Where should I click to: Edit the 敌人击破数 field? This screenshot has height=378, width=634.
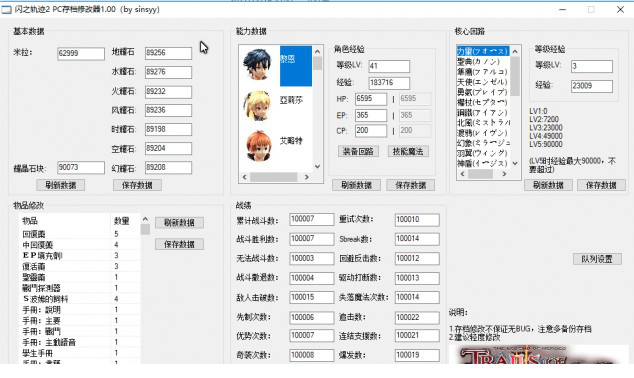(x=312, y=298)
